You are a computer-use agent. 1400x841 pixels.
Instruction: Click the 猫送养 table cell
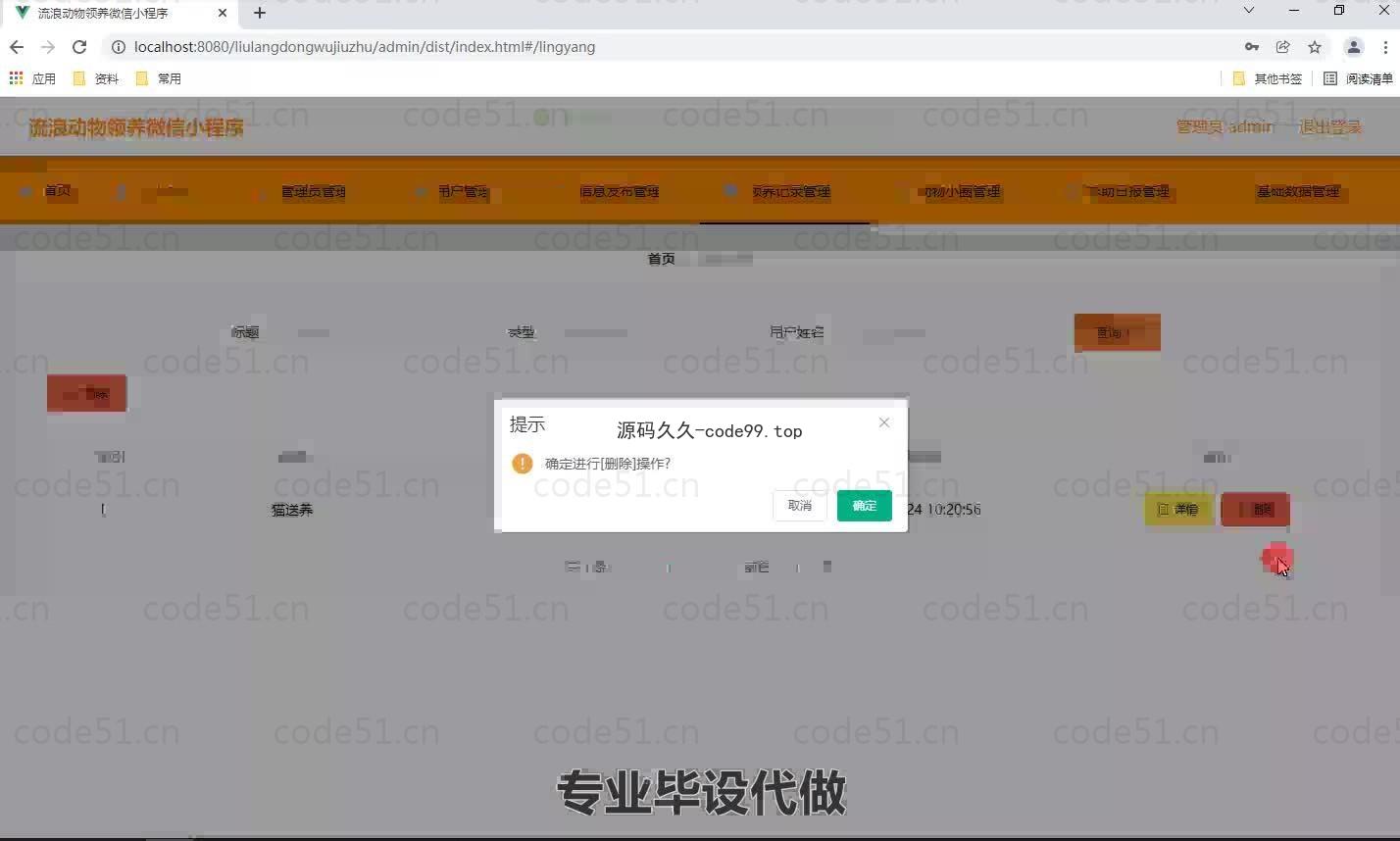[292, 510]
